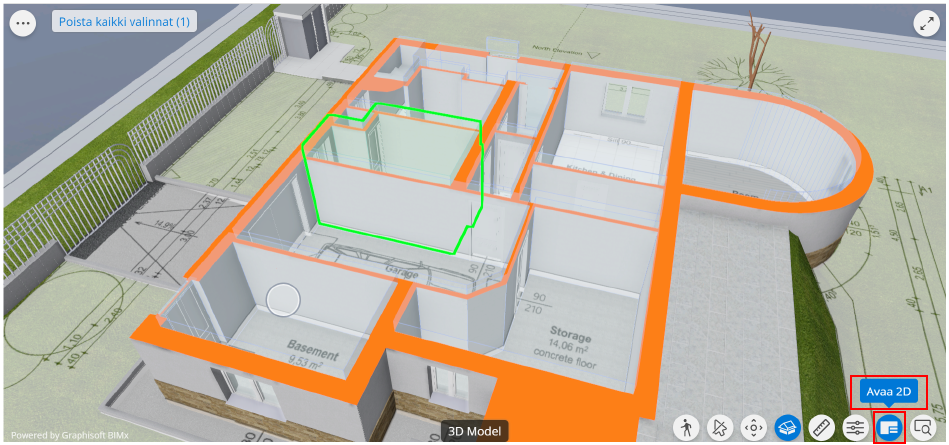Click the 'Basement 9,53 m²' room label
This screenshot has width=949, height=445.
pyautogui.click(x=313, y=355)
